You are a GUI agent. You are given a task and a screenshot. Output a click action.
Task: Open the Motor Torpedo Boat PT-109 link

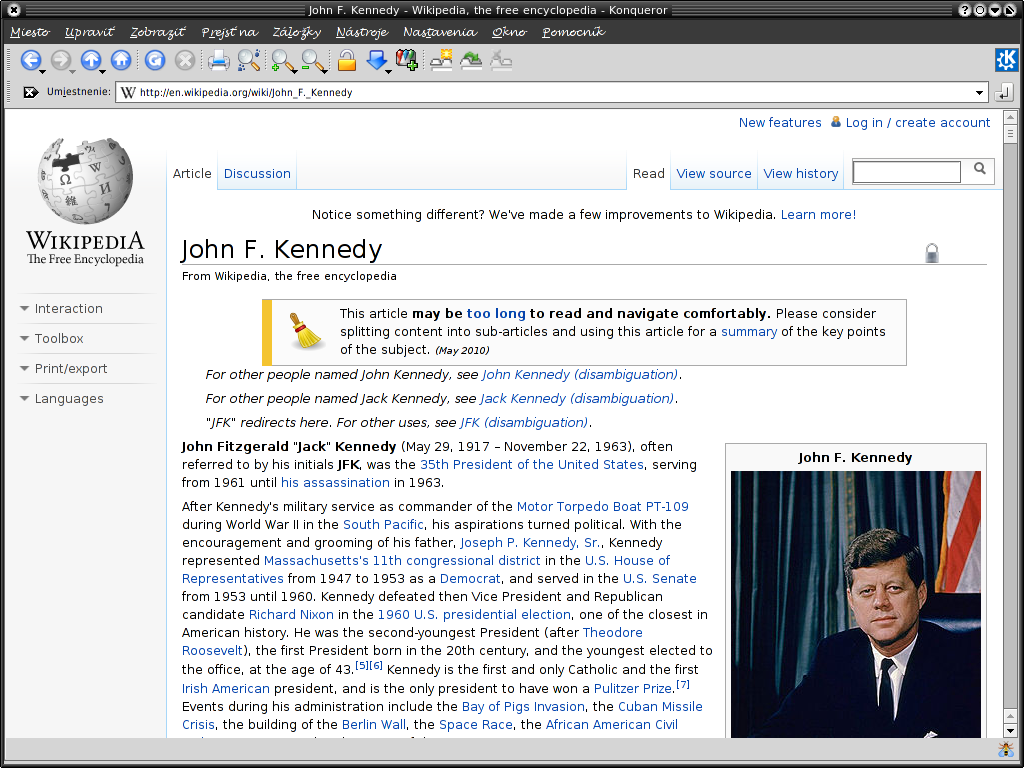click(602, 507)
